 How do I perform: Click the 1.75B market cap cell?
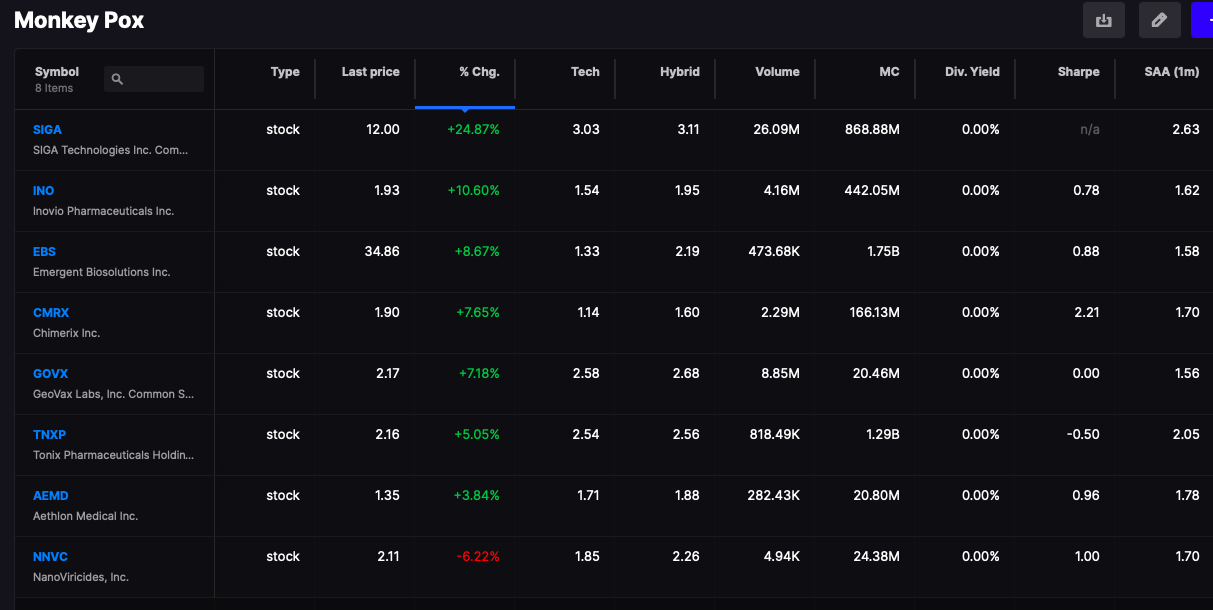coord(883,252)
